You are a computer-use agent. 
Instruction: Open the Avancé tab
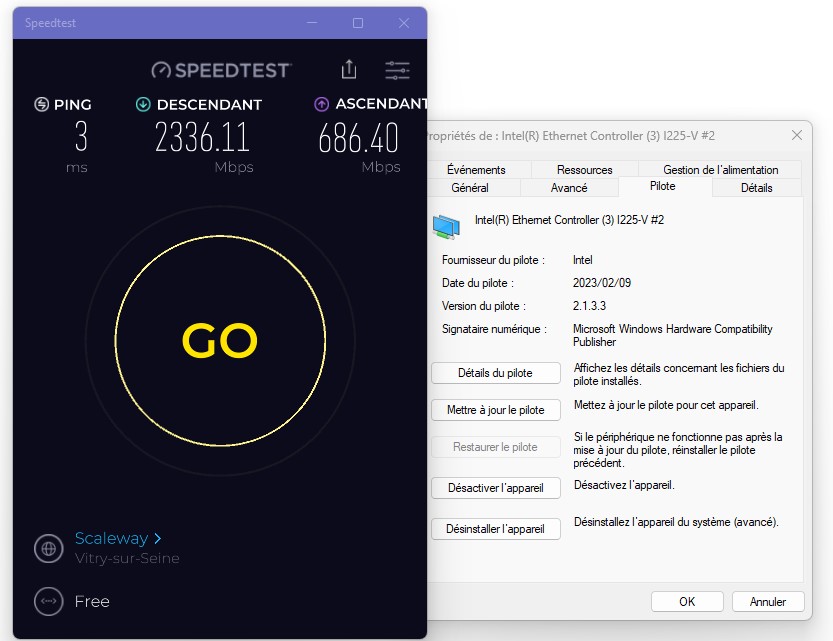coord(569,188)
